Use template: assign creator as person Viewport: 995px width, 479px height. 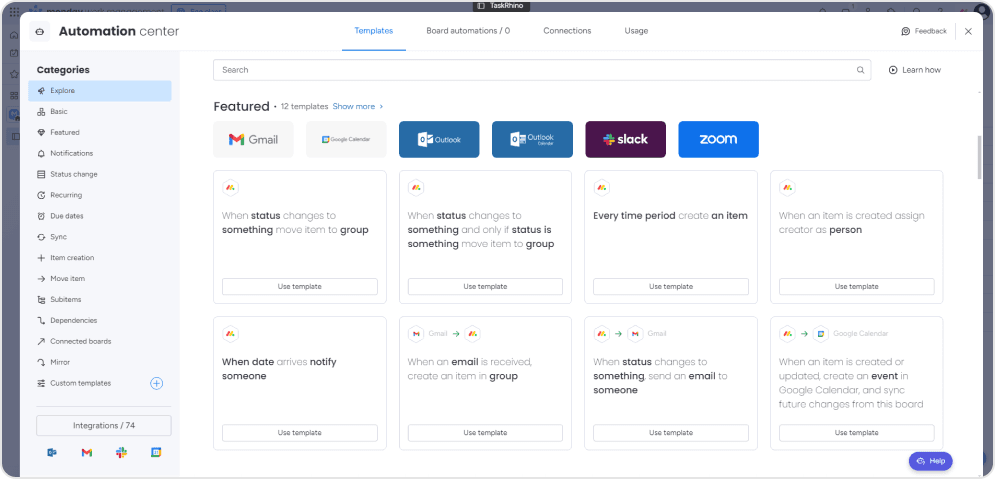(857, 287)
